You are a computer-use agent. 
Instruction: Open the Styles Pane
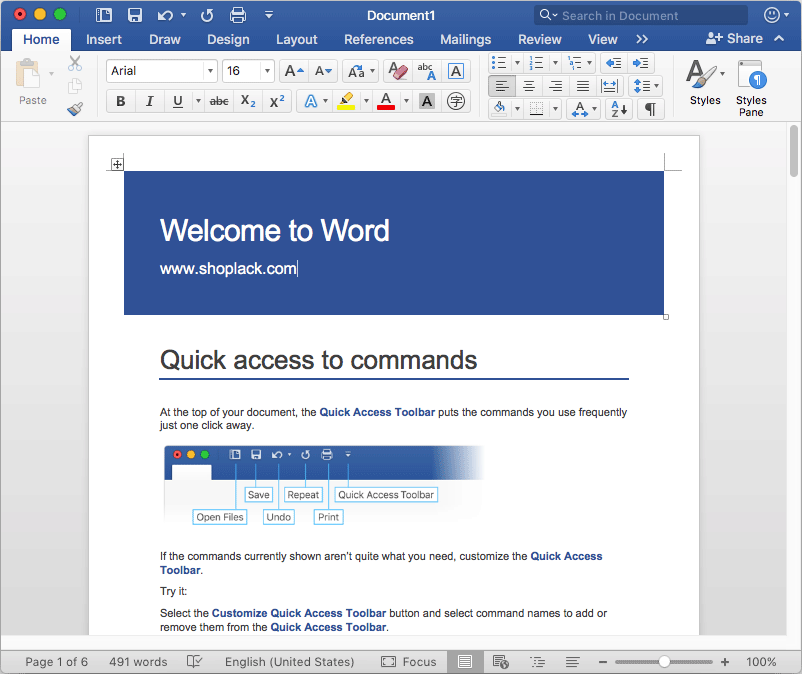(751, 88)
